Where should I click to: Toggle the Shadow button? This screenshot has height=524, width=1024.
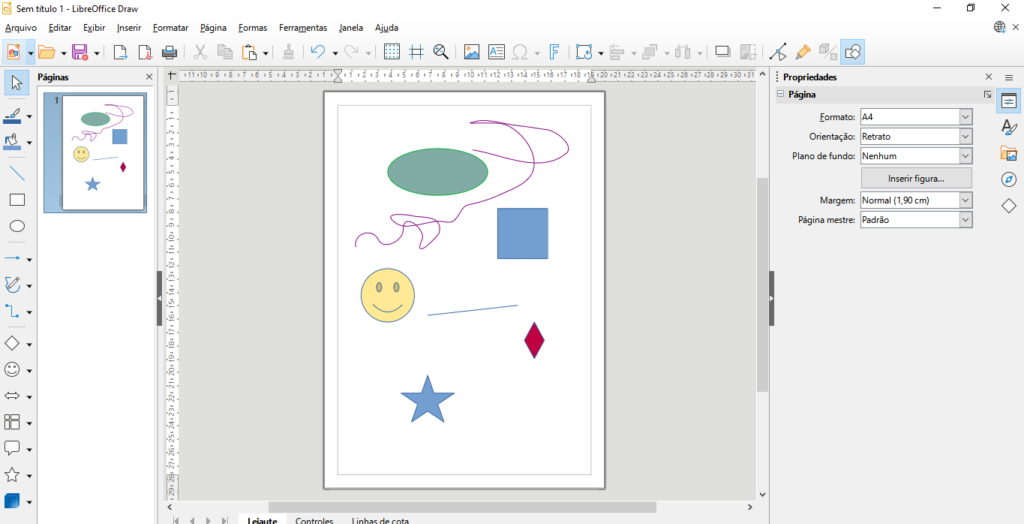click(722, 52)
